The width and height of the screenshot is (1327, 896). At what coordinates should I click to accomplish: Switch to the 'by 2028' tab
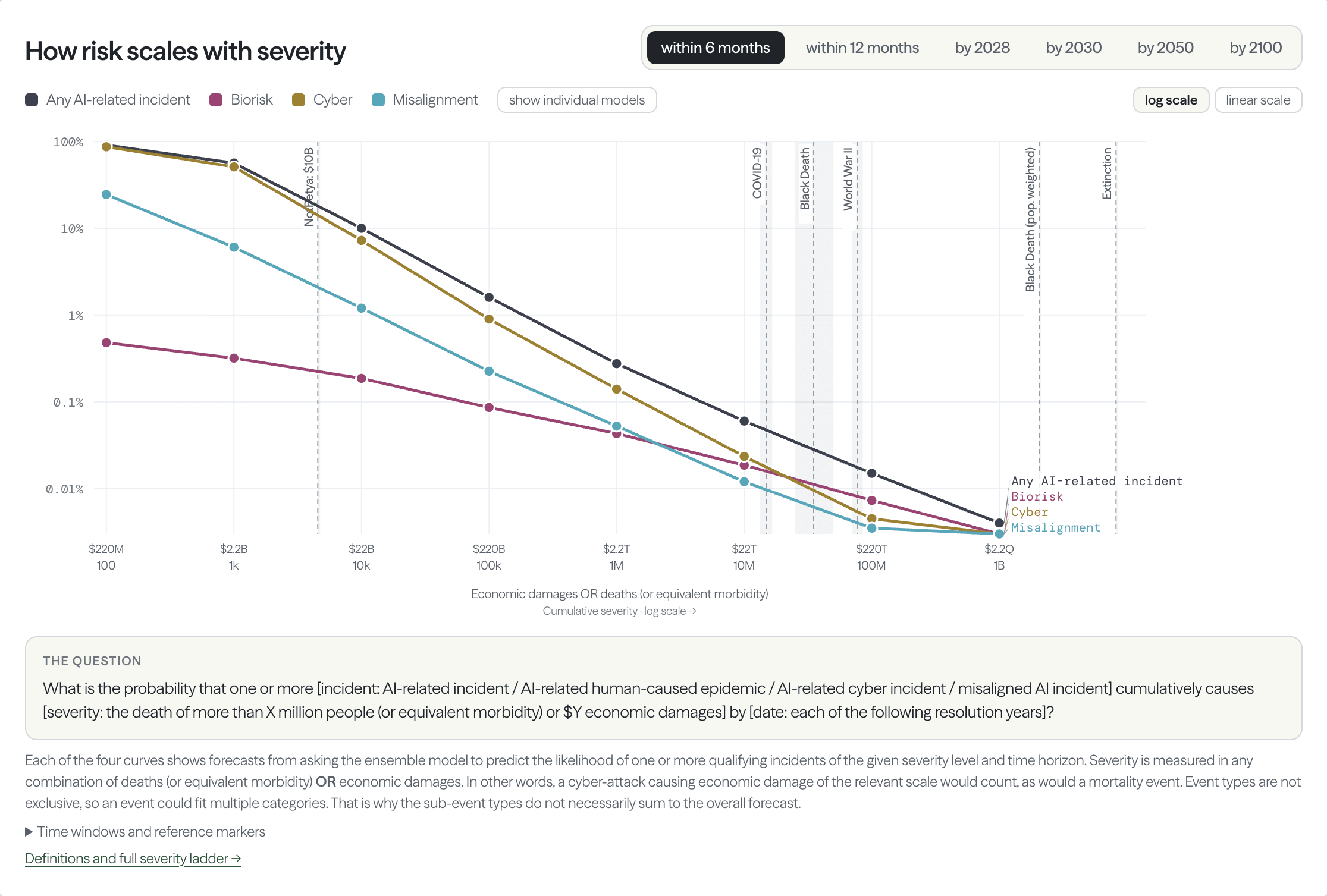tap(982, 48)
